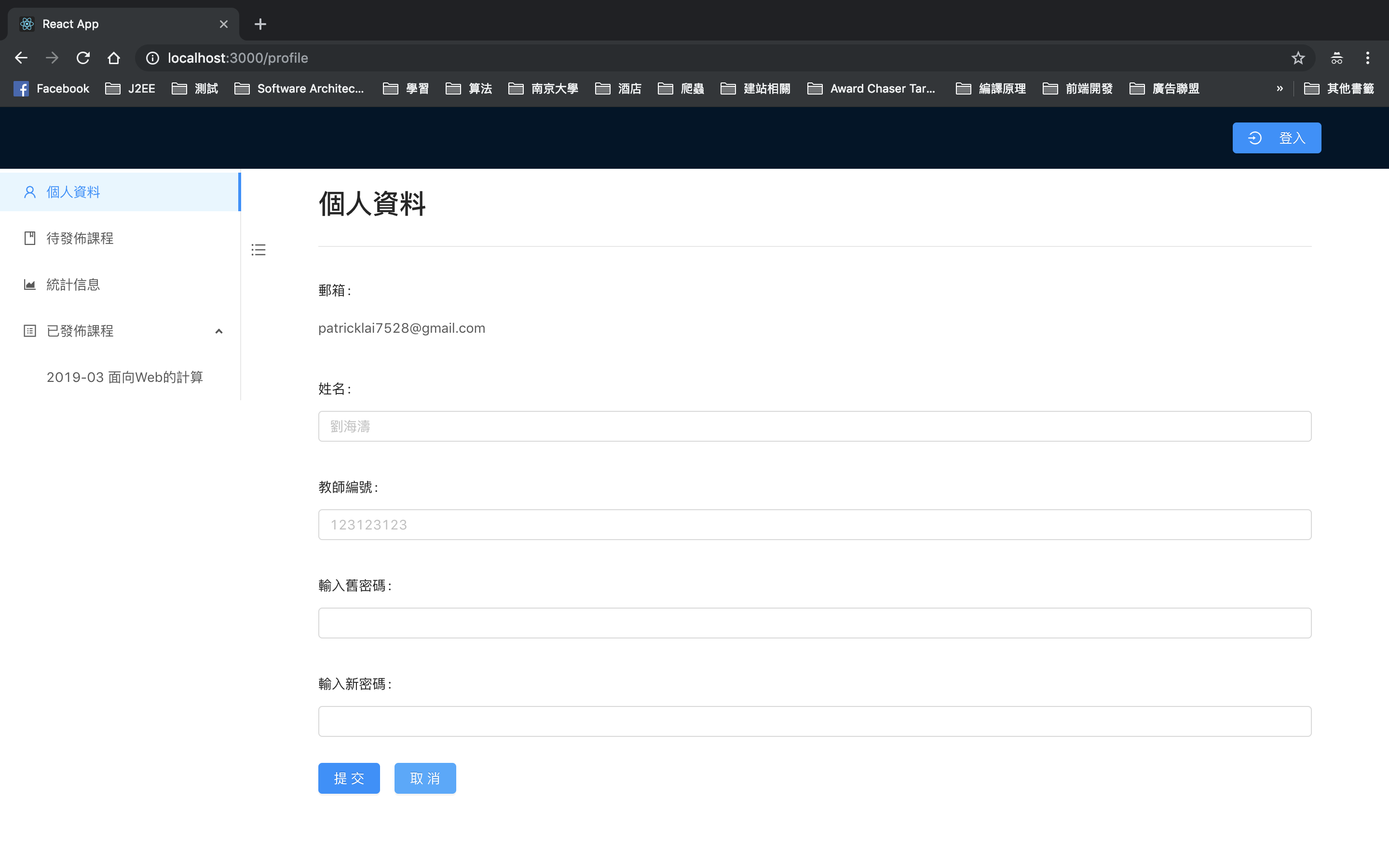Focus the 輸入舊密碼 password field
The width and height of the screenshot is (1389, 868).
pyautogui.click(x=814, y=623)
